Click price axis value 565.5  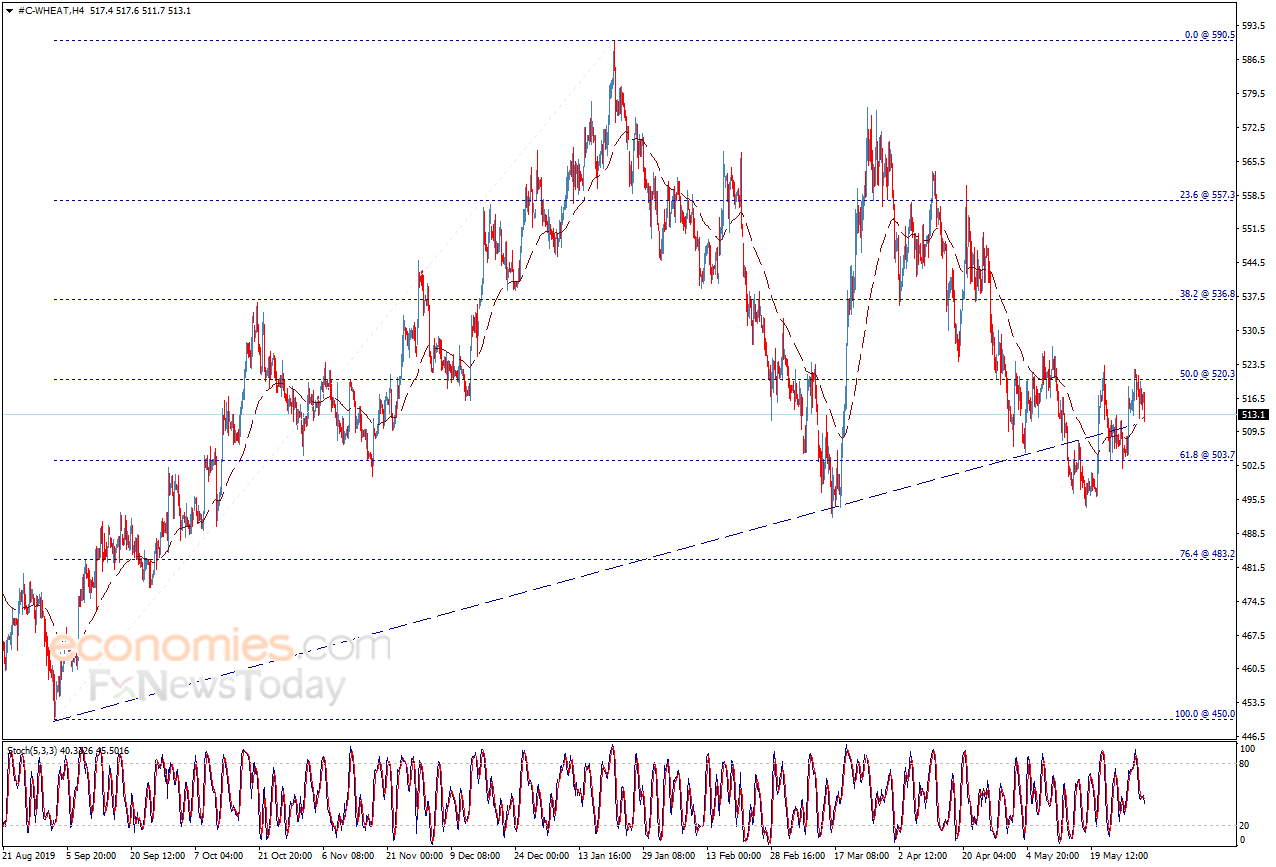1254,162
